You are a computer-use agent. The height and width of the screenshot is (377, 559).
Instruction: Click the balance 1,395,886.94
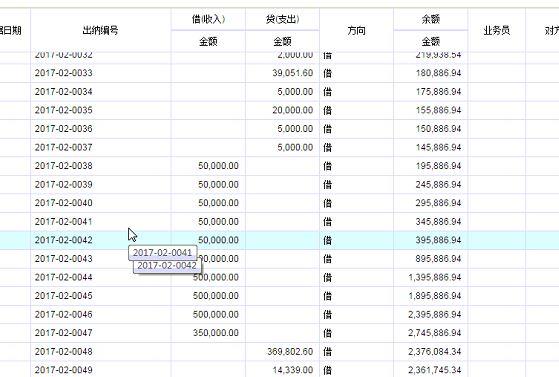435,277
